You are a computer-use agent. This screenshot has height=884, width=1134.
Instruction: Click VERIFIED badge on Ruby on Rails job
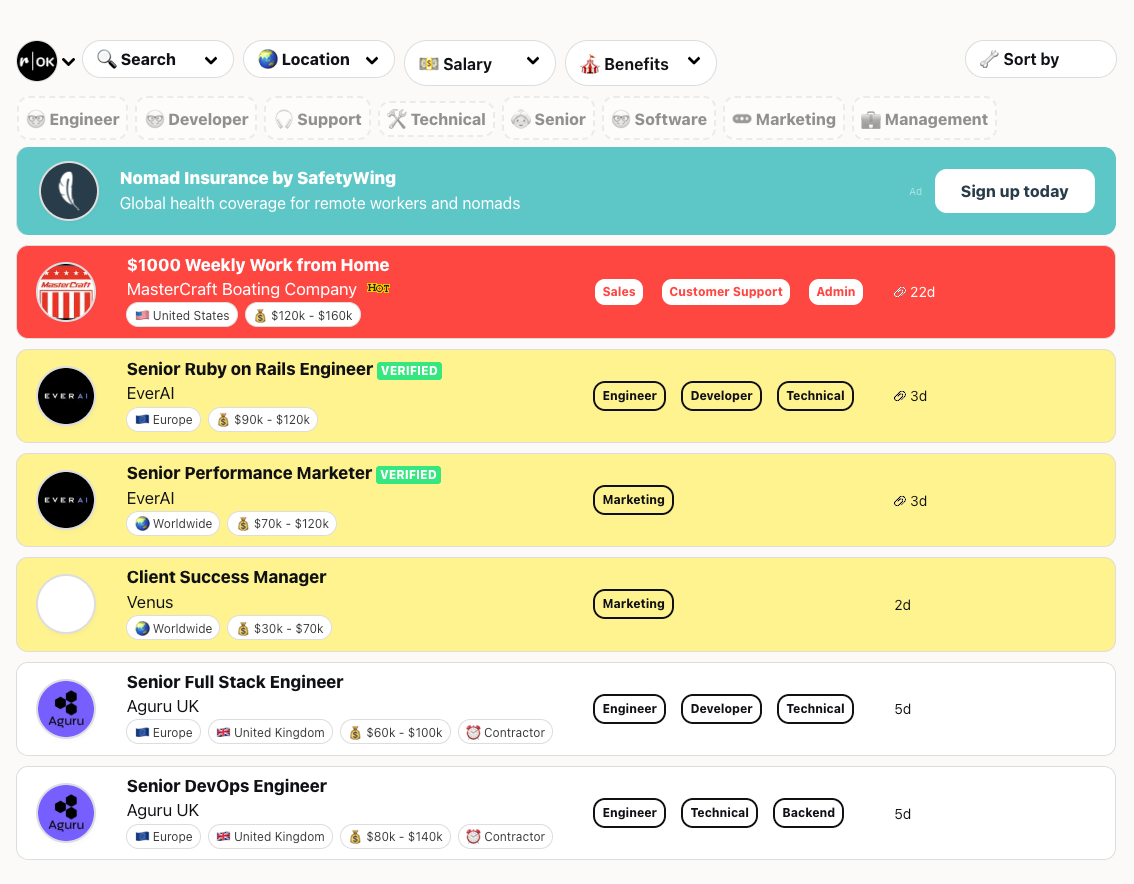pyautogui.click(x=409, y=370)
